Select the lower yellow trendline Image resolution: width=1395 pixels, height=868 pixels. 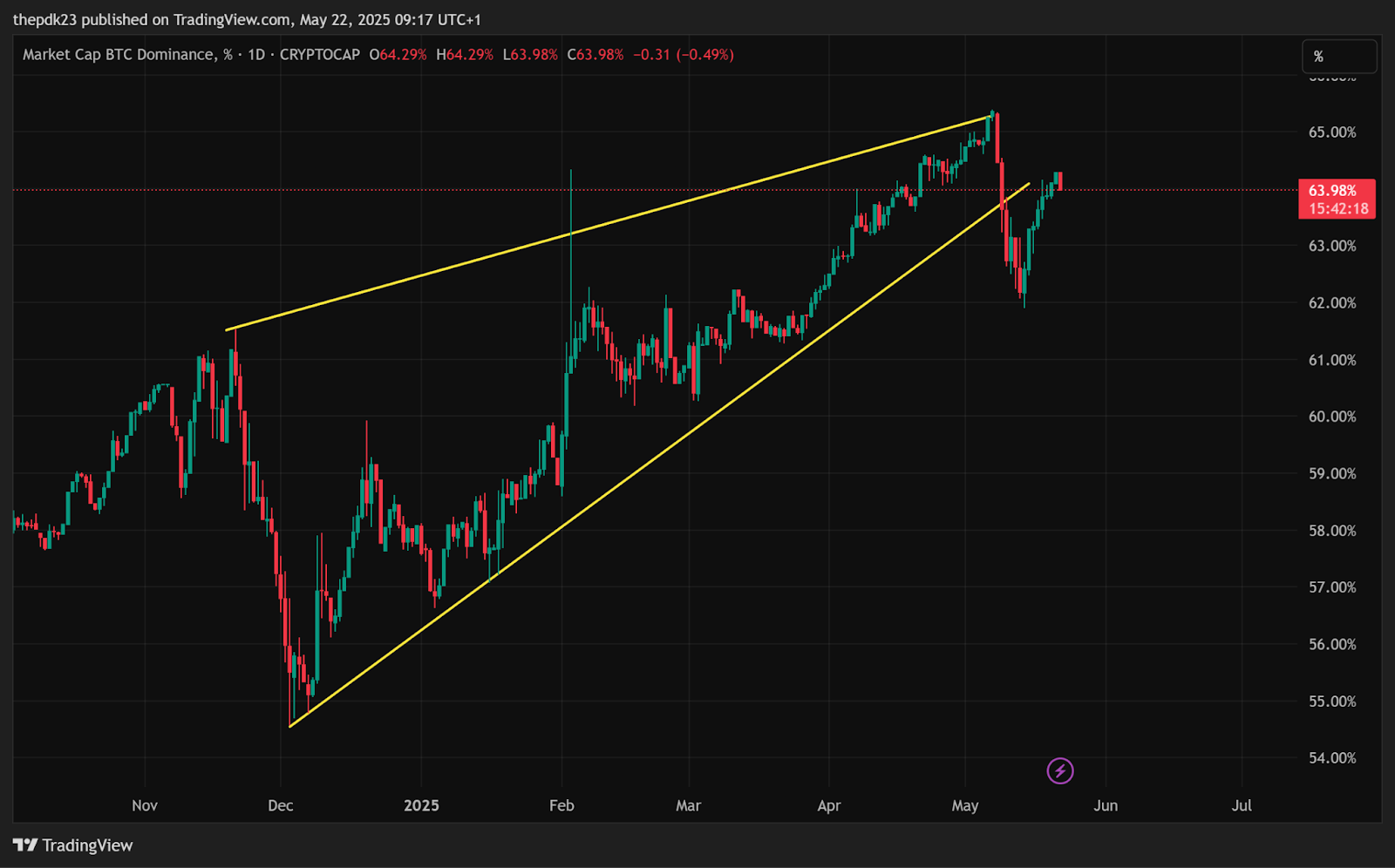coord(659,455)
